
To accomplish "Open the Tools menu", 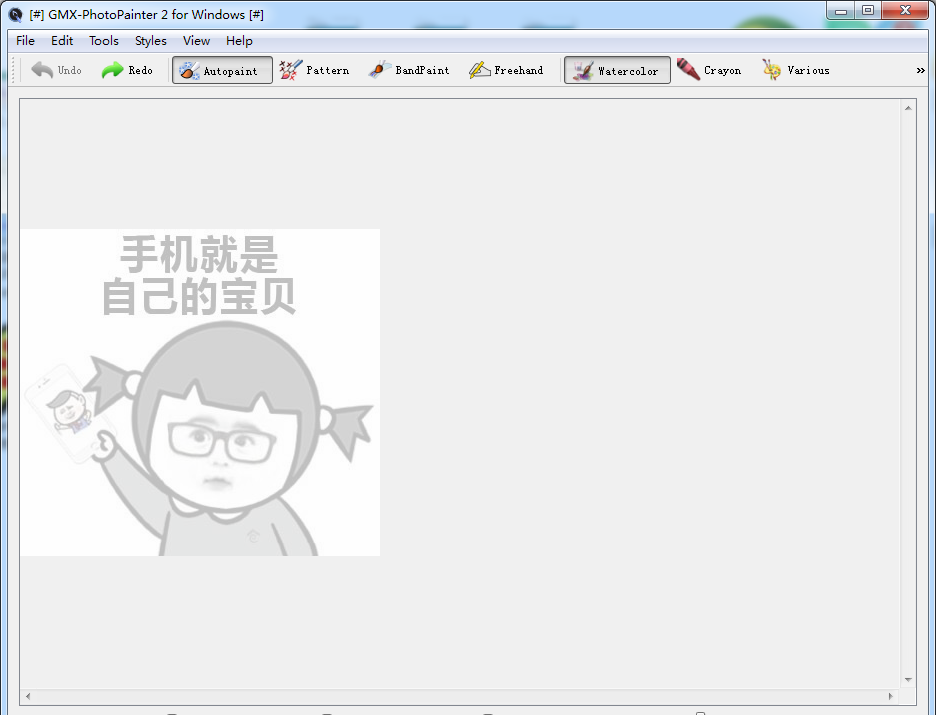I will click(x=104, y=41).
